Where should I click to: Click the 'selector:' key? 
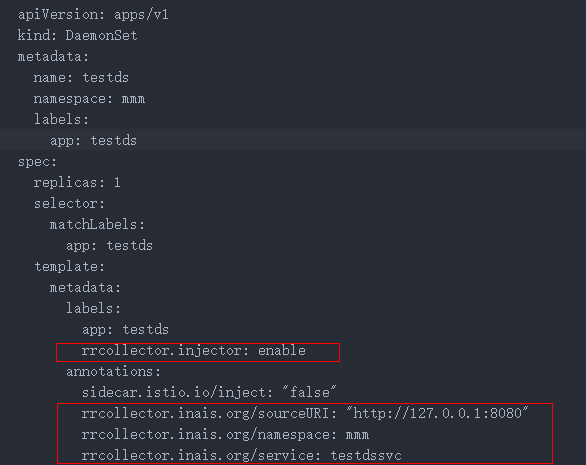pyautogui.click(x=69, y=204)
